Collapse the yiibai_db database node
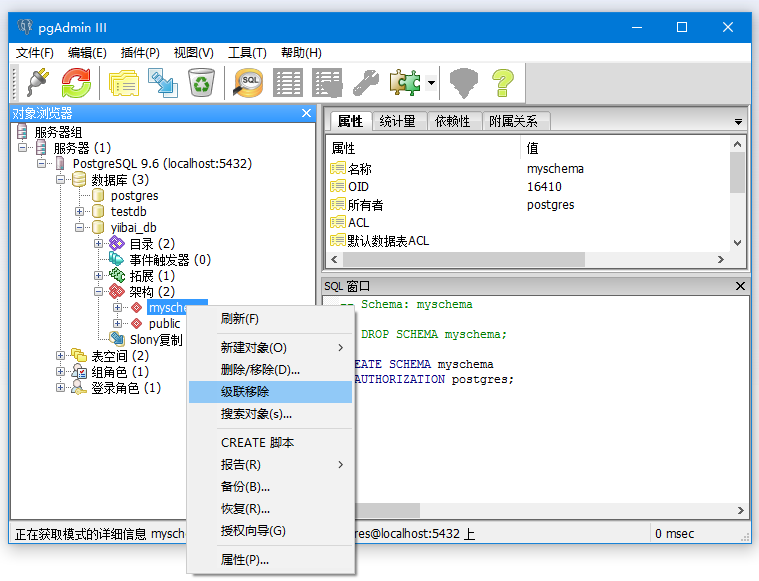Image resolution: width=759 pixels, height=581 pixels. 80,228
